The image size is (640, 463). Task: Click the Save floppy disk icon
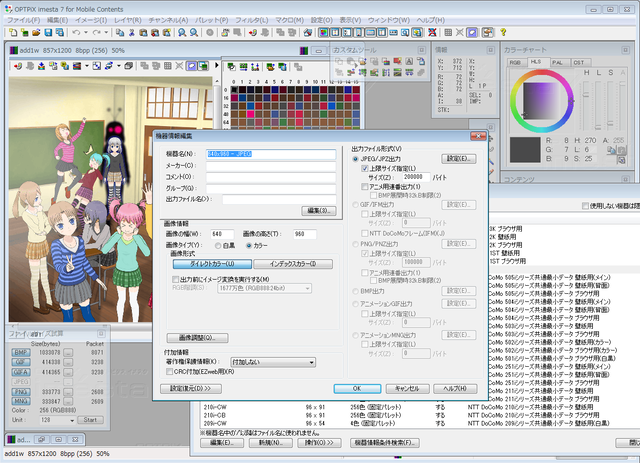pos(48,32)
